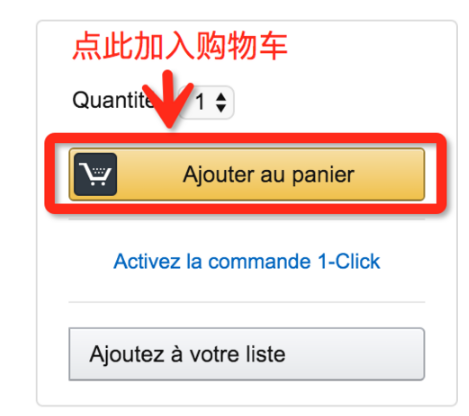Screen dimensions: 469x416
Task: Click the Quantité label
Action: coord(113,100)
